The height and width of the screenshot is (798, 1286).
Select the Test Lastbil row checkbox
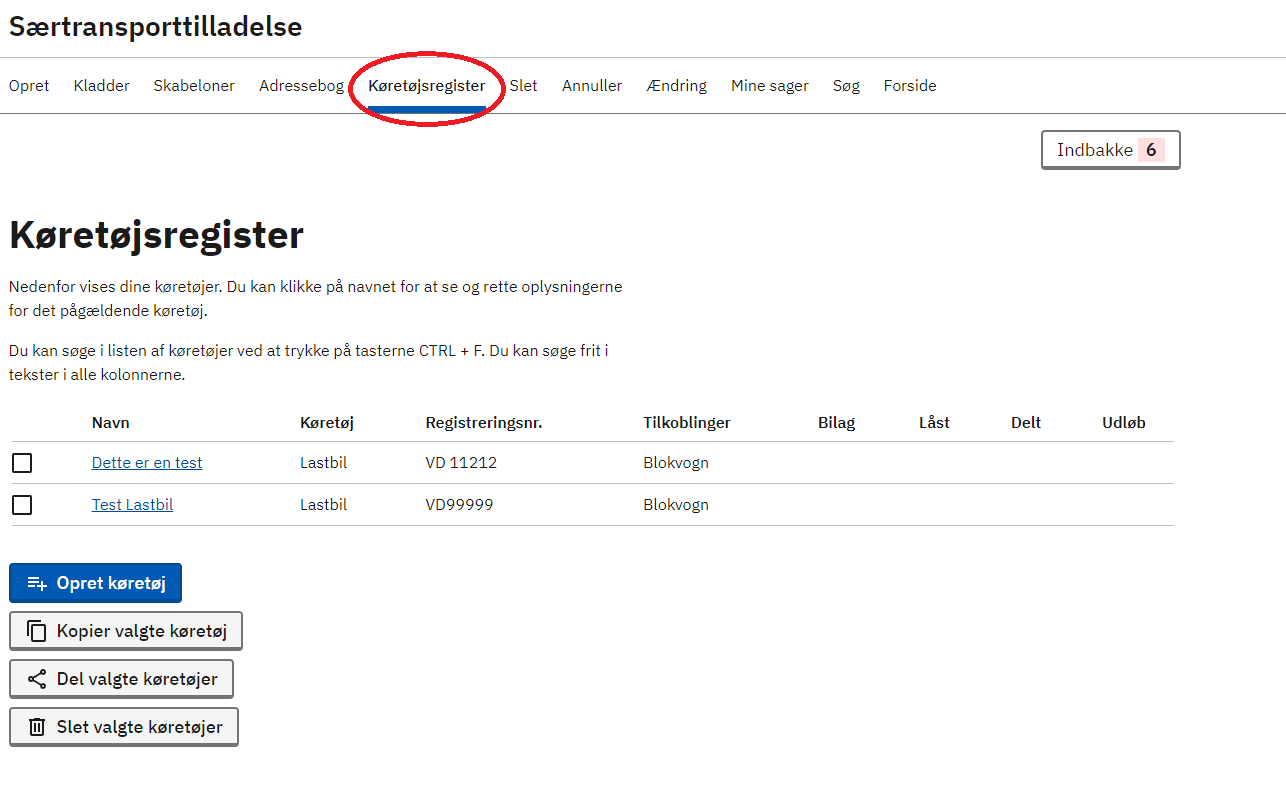(x=22, y=505)
